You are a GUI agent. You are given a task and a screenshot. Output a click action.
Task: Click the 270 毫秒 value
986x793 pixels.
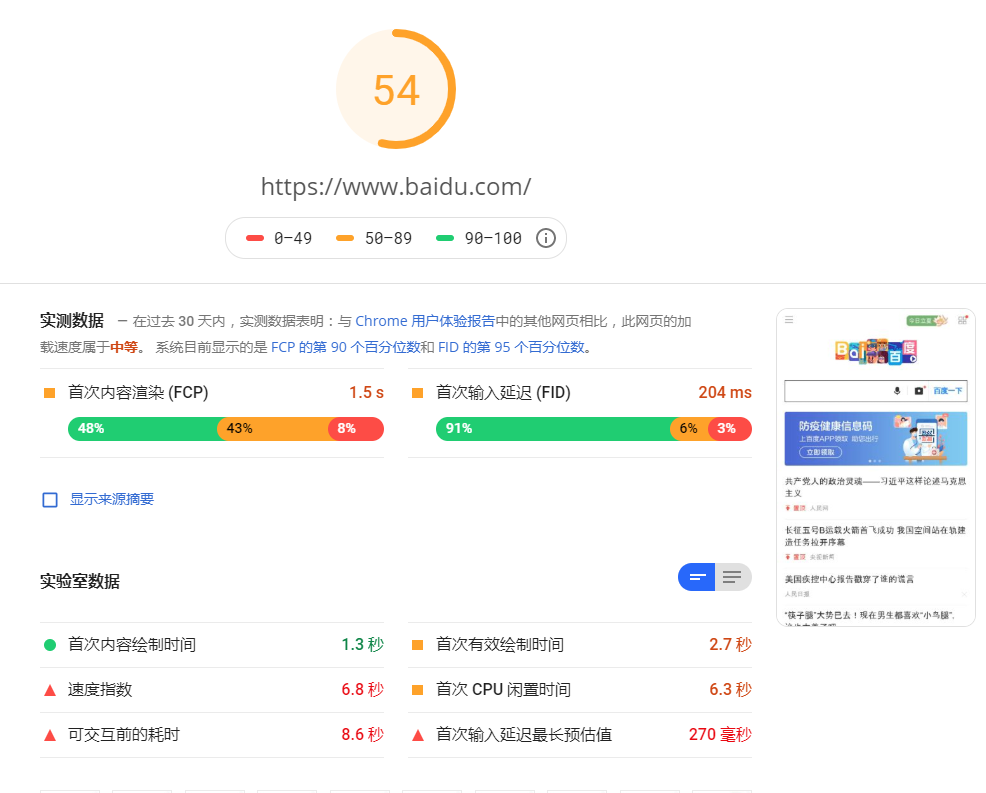pyautogui.click(x=721, y=735)
